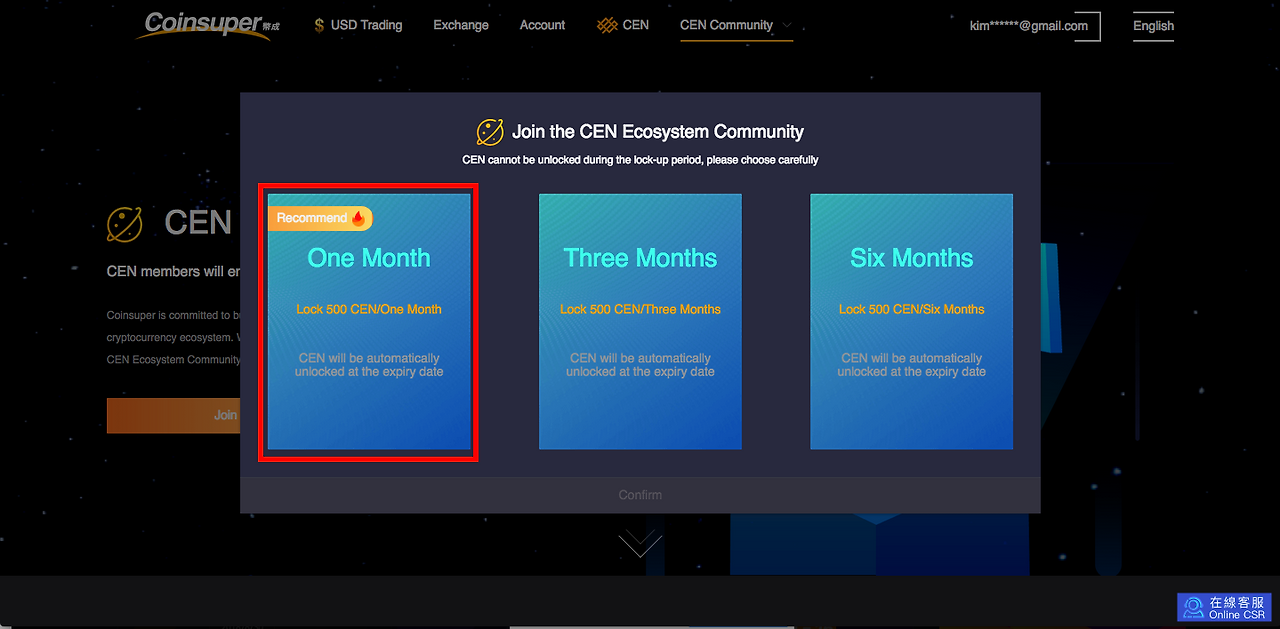Select the Six Months lock-up card

pos(911,322)
